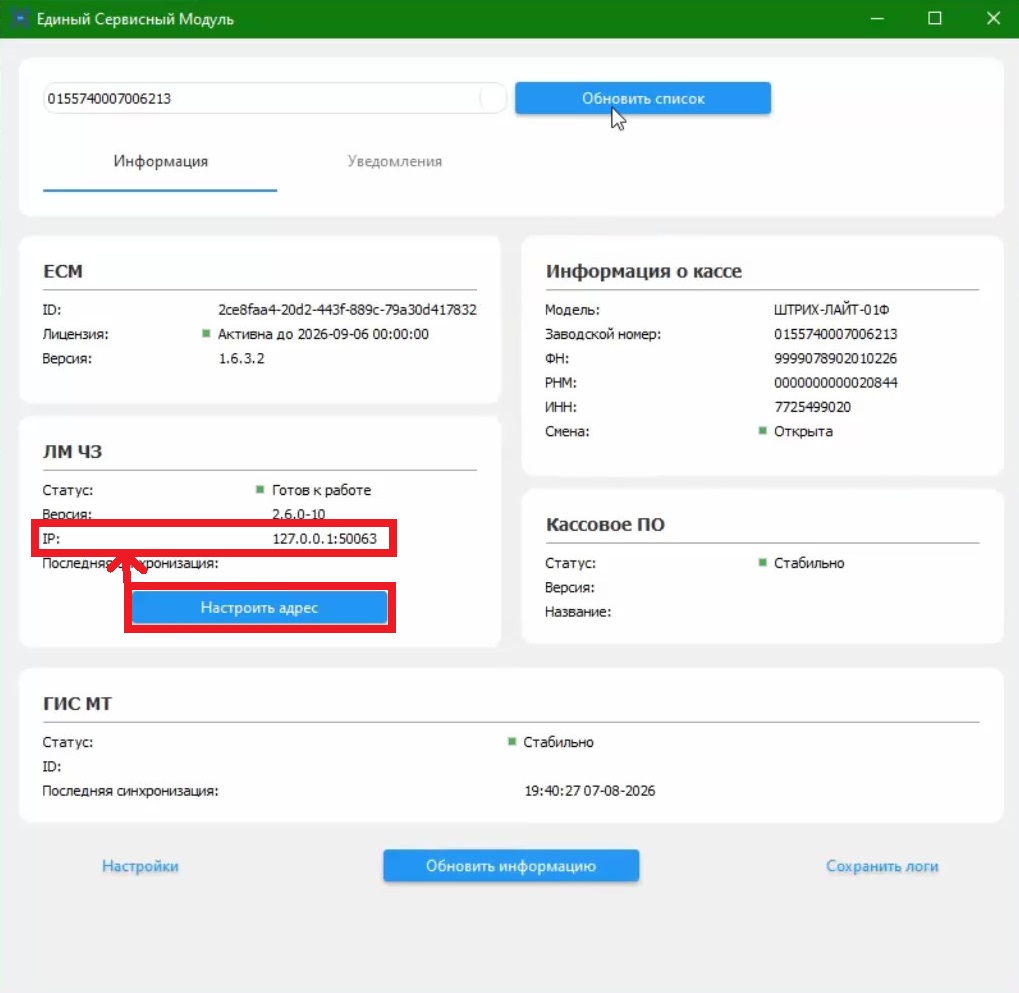The height and width of the screenshot is (993, 1019).
Task: Click the Кассовое ПО 'Стабильно' status indicator
Action: tap(762, 562)
